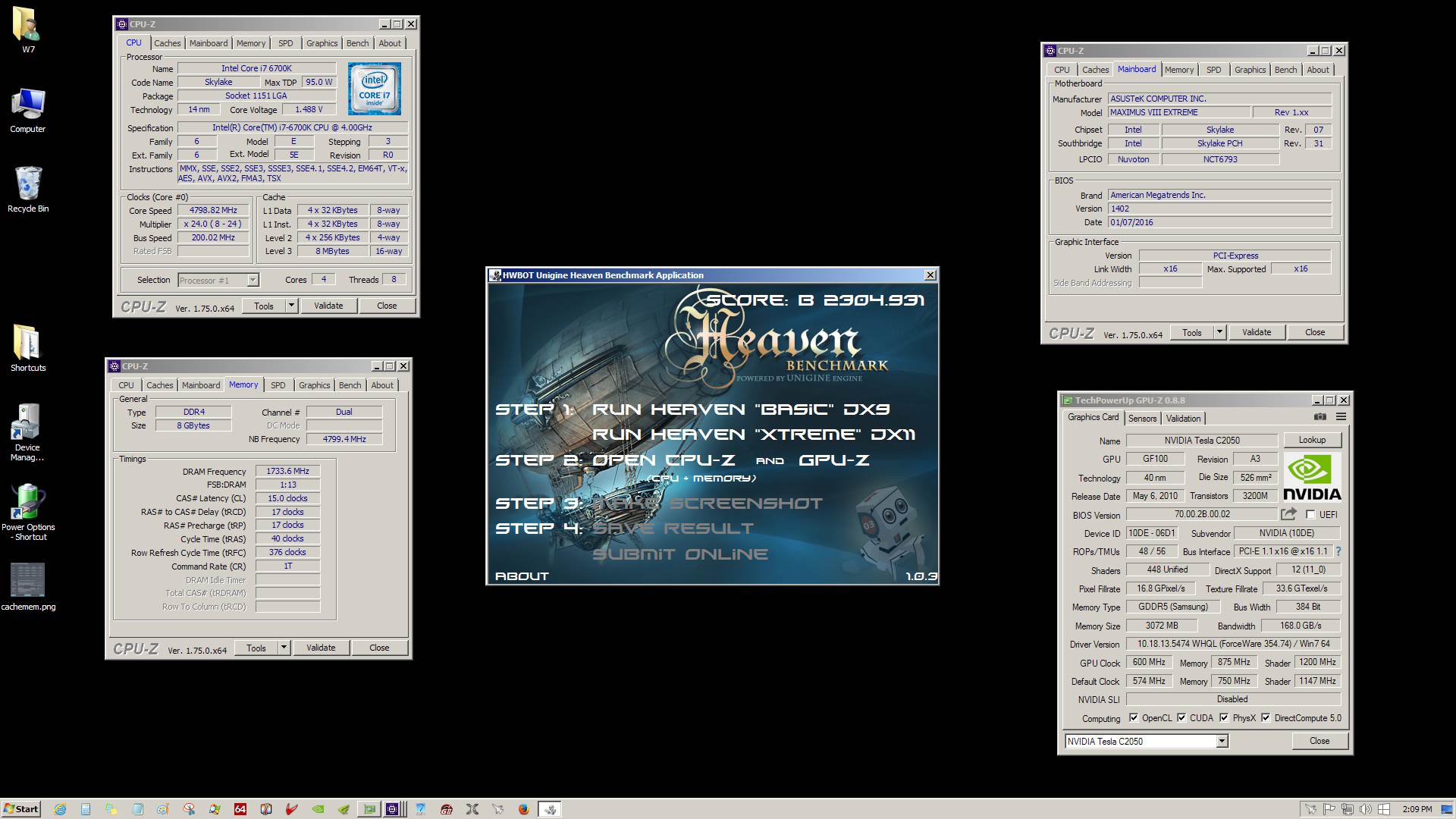Toggle the OpenCL checkbox

click(1134, 718)
